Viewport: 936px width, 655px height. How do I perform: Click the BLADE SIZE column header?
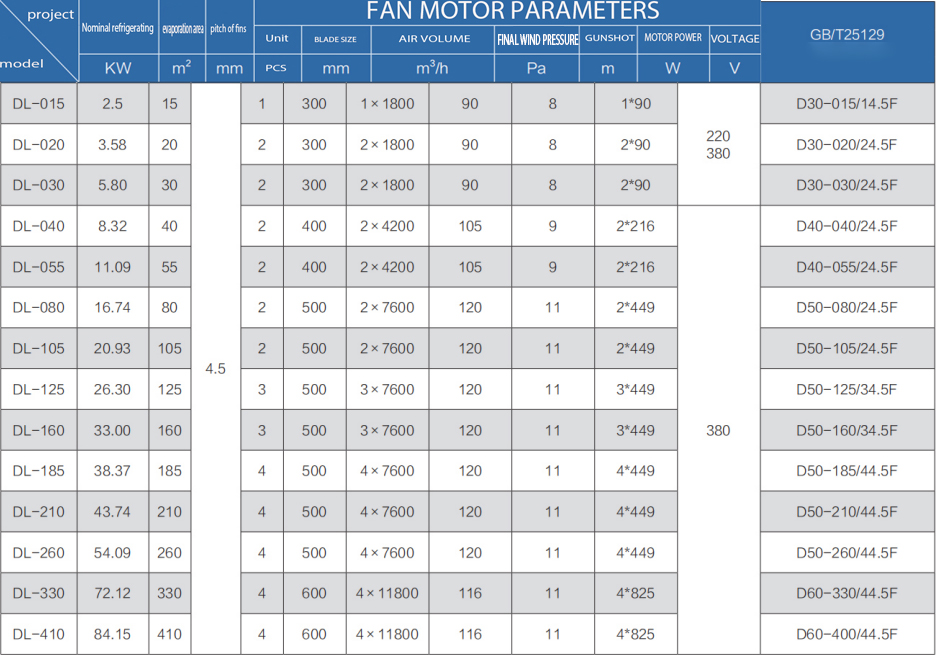[x=335, y=39]
